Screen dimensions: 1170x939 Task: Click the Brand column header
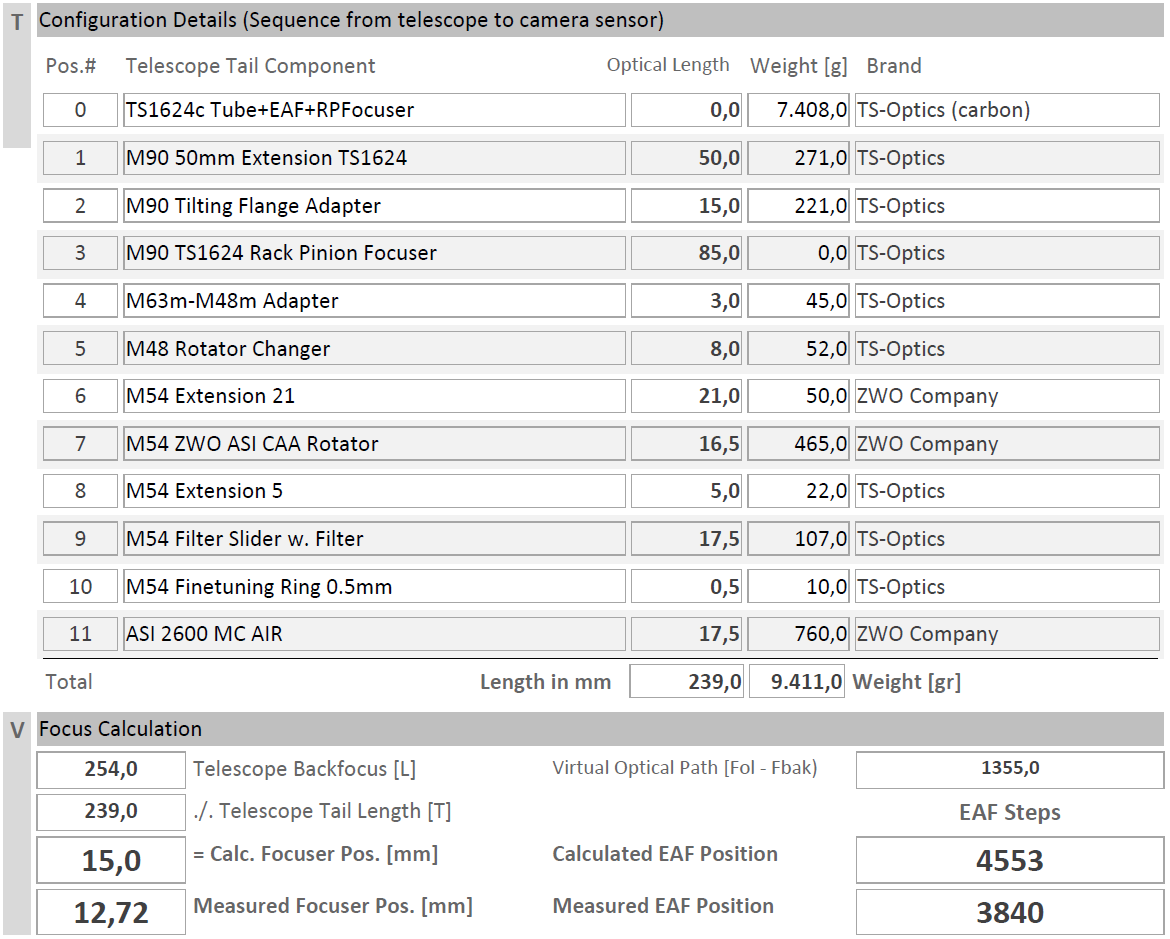(x=894, y=66)
